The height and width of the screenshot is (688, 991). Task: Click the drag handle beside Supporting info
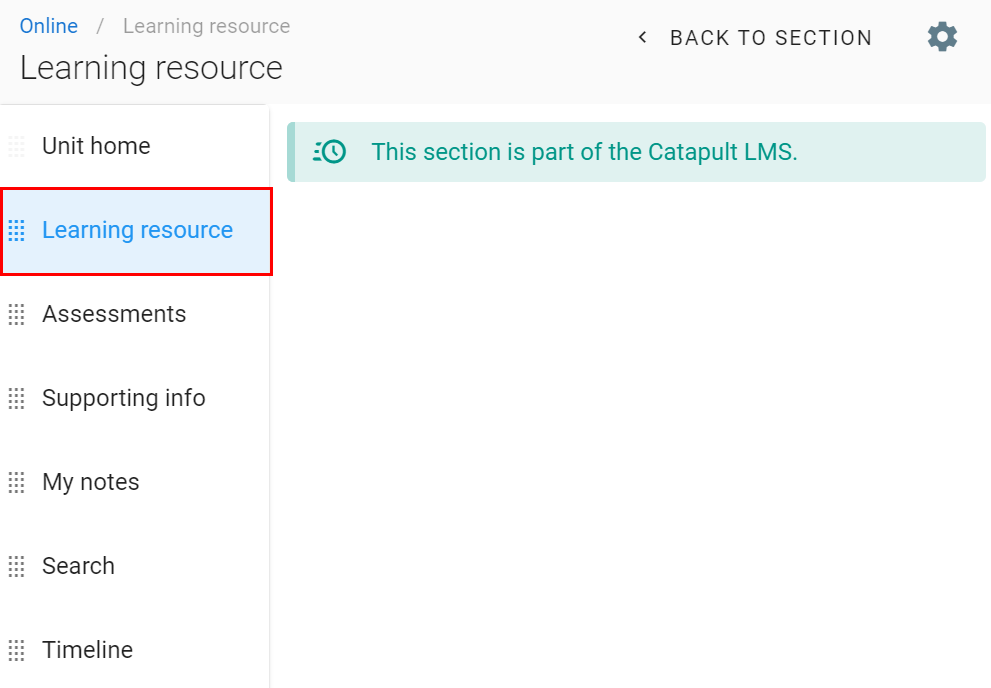[16, 399]
